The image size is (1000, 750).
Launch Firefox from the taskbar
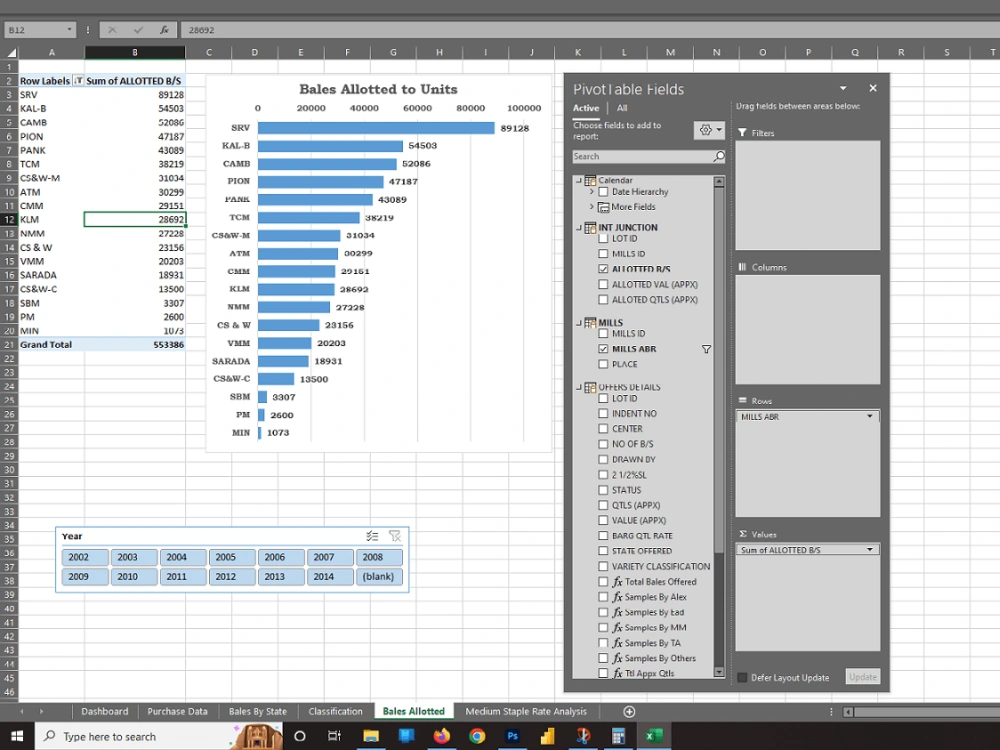point(441,736)
